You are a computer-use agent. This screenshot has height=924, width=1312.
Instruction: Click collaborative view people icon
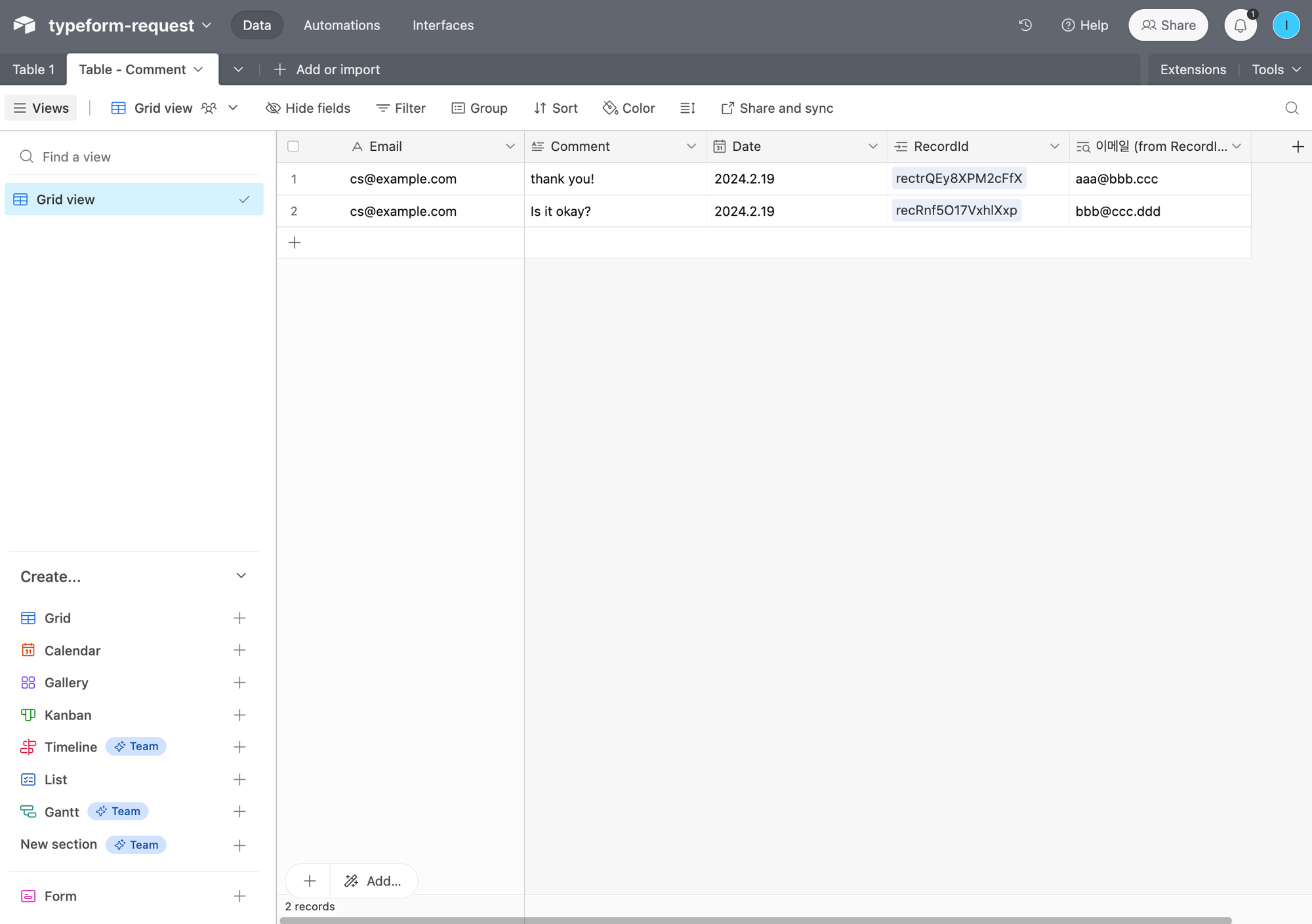point(209,108)
